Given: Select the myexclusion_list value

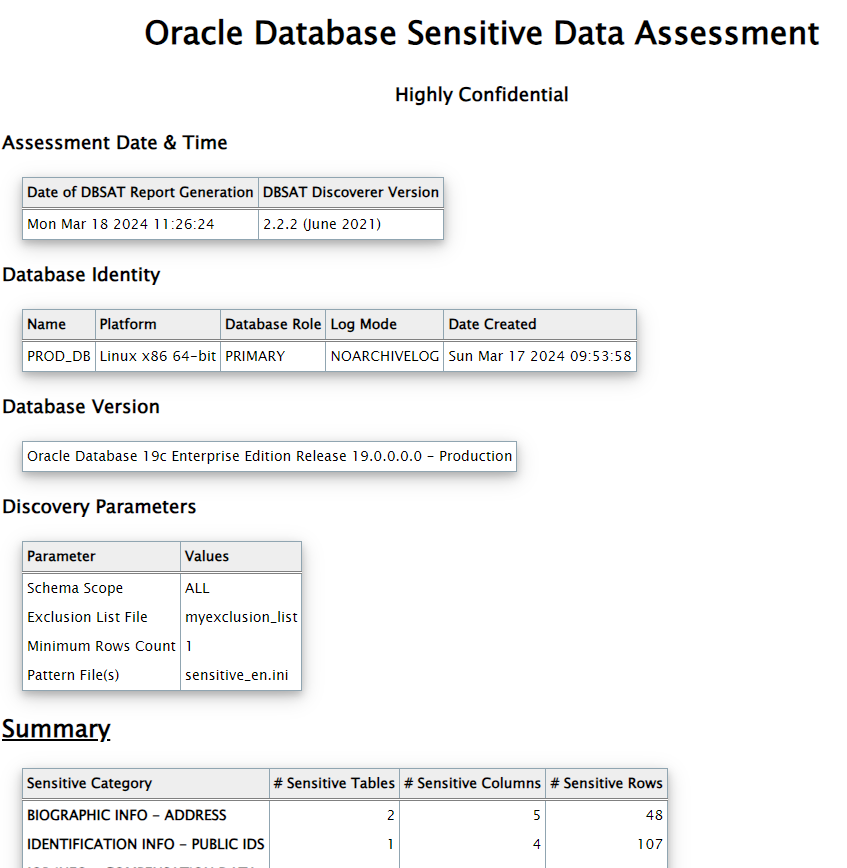Looking at the screenshot, I should pos(241,617).
